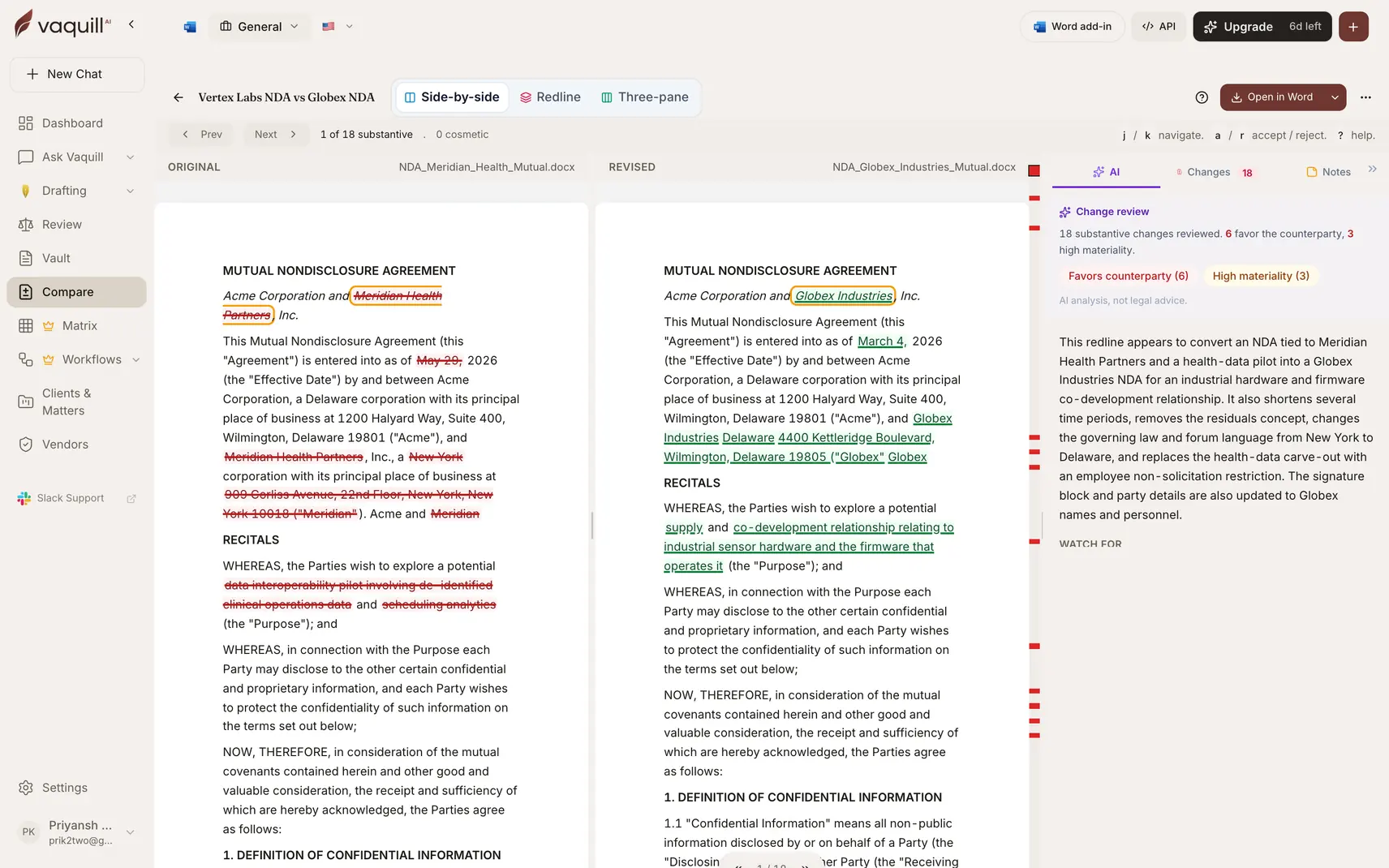Screen dimensions: 1389x868
Task: Click the Vaquill logo
Action: pyautogui.click(x=62, y=24)
